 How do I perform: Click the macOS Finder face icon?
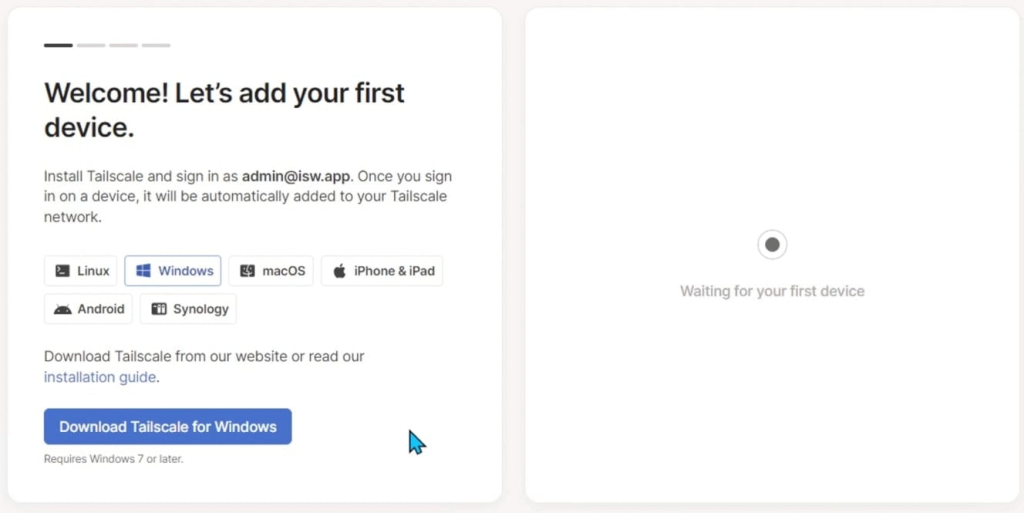[x=248, y=271]
